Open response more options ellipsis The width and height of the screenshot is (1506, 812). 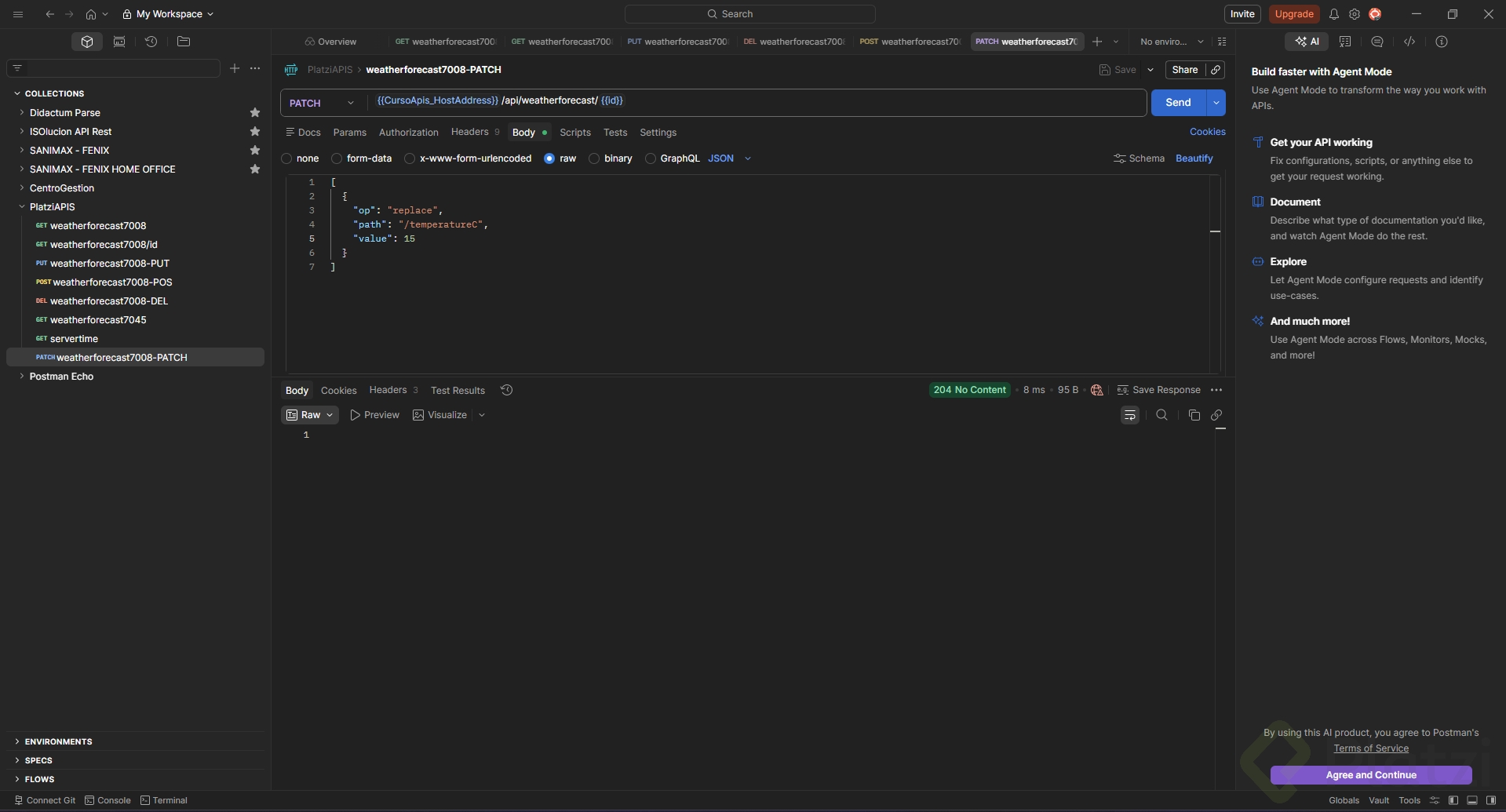(x=1216, y=390)
